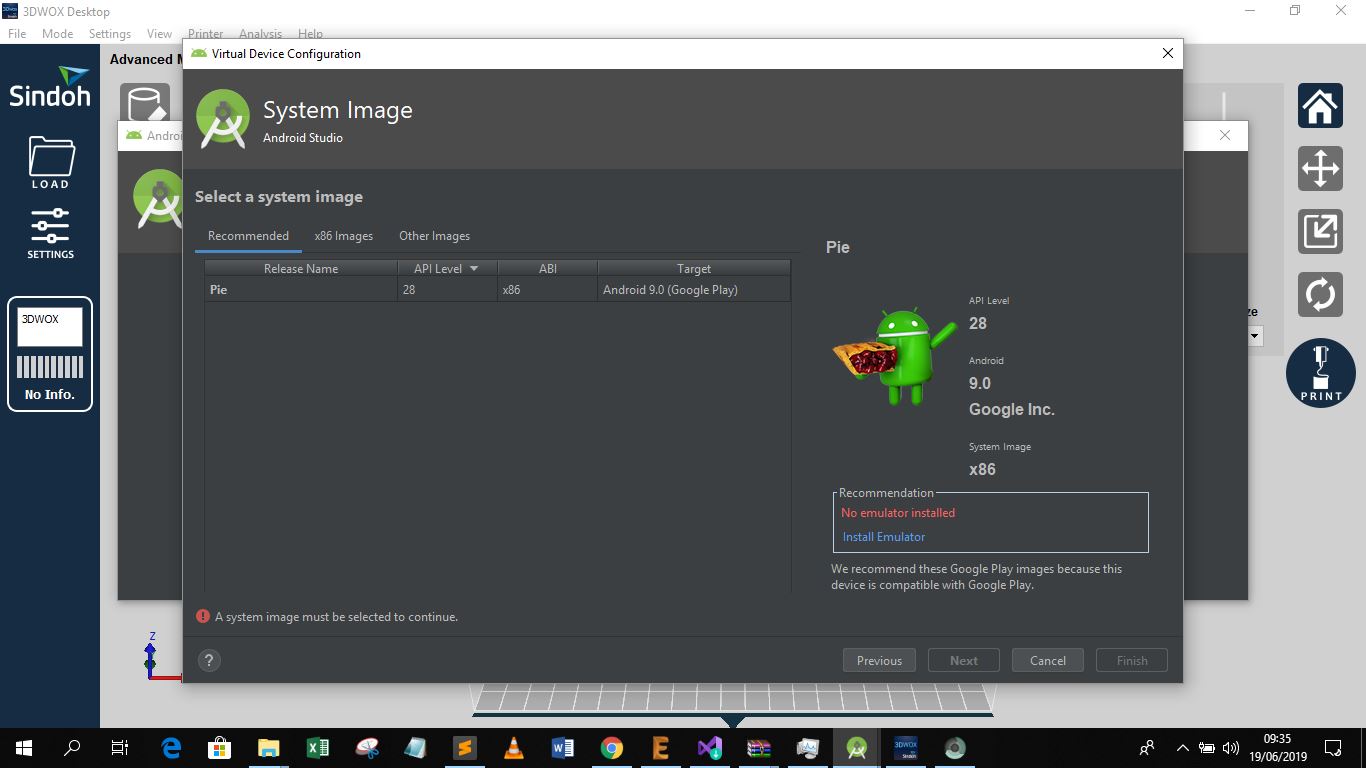Open VLC media player from the taskbar
The width and height of the screenshot is (1366, 768).
(513, 748)
